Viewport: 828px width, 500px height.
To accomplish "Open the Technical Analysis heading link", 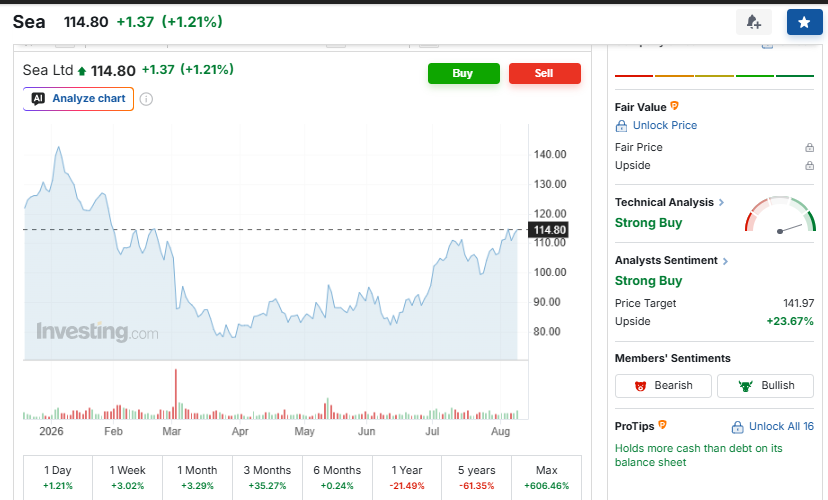I will pos(664,202).
